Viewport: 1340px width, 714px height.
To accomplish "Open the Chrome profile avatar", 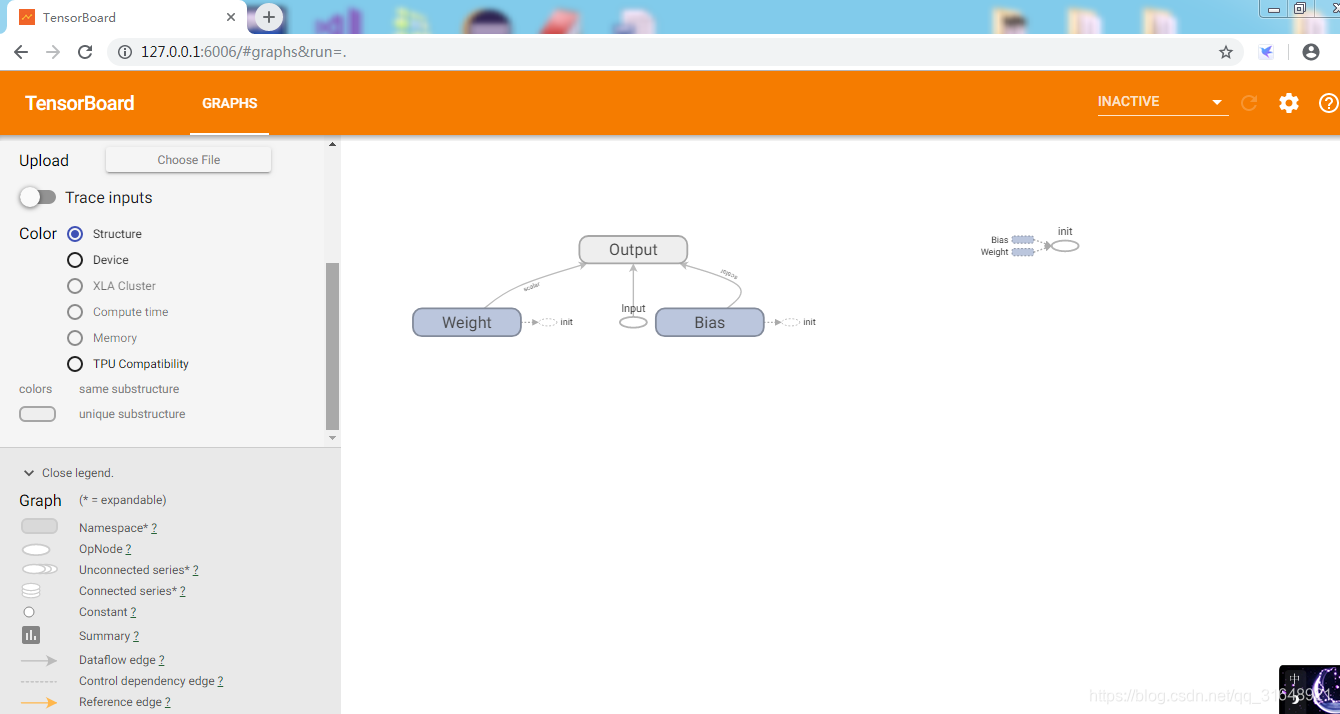I will coord(1311,52).
